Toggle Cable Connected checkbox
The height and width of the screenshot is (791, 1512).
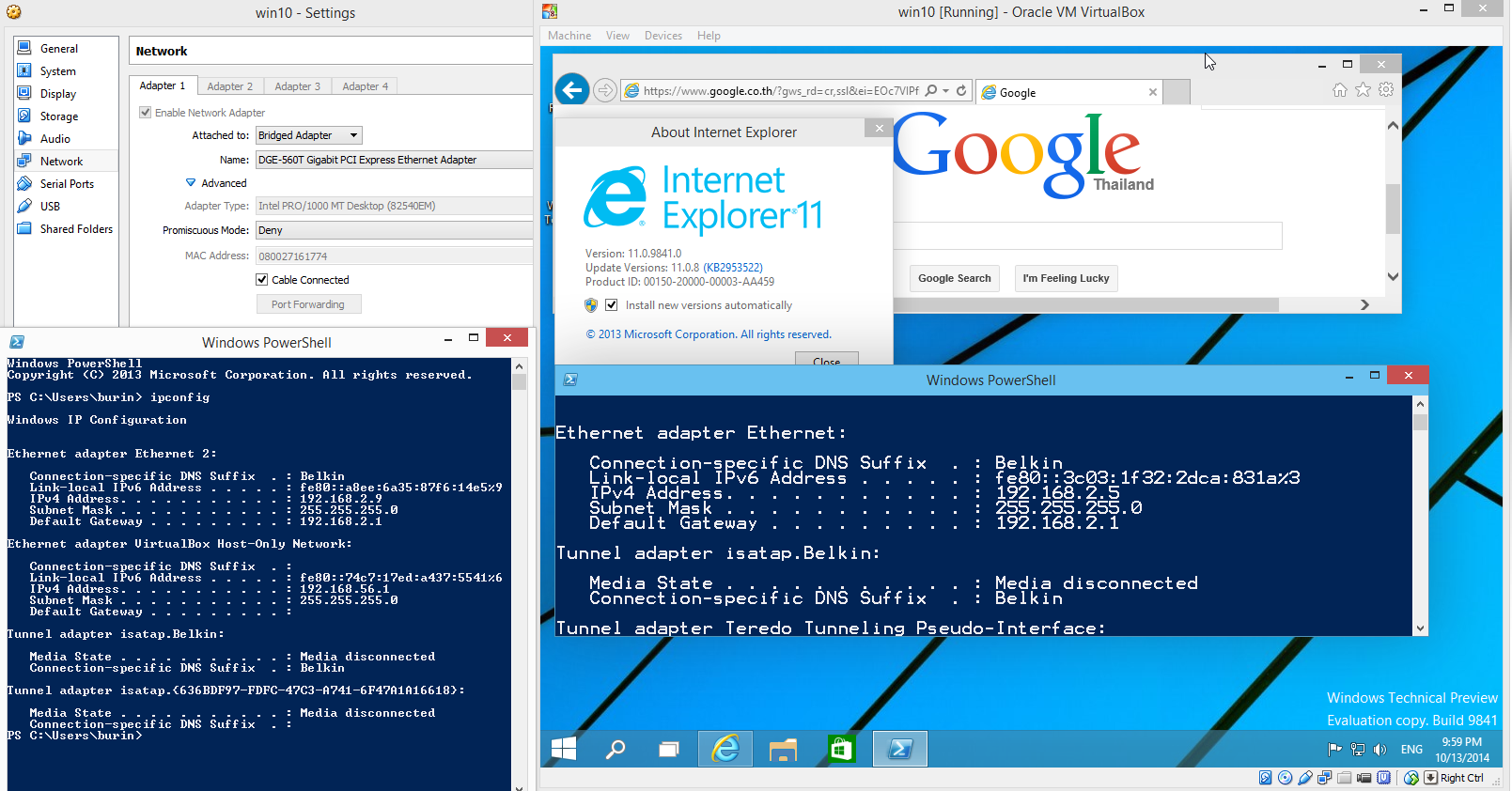coord(262,279)
